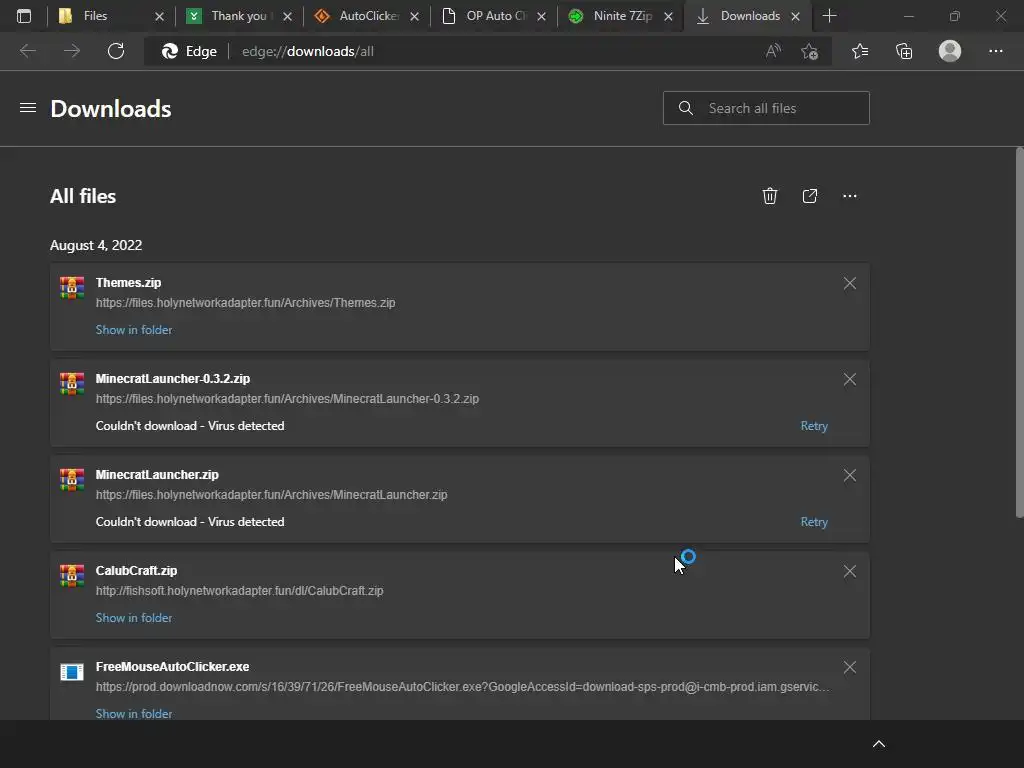1024x768 pixels.
Task: Click the page's vertical scrollbar
Action: point(1019,330)
